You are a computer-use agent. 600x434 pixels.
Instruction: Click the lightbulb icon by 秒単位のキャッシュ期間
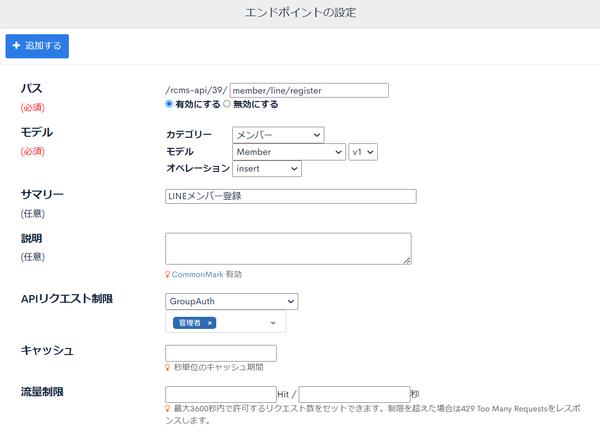point(168,367)
